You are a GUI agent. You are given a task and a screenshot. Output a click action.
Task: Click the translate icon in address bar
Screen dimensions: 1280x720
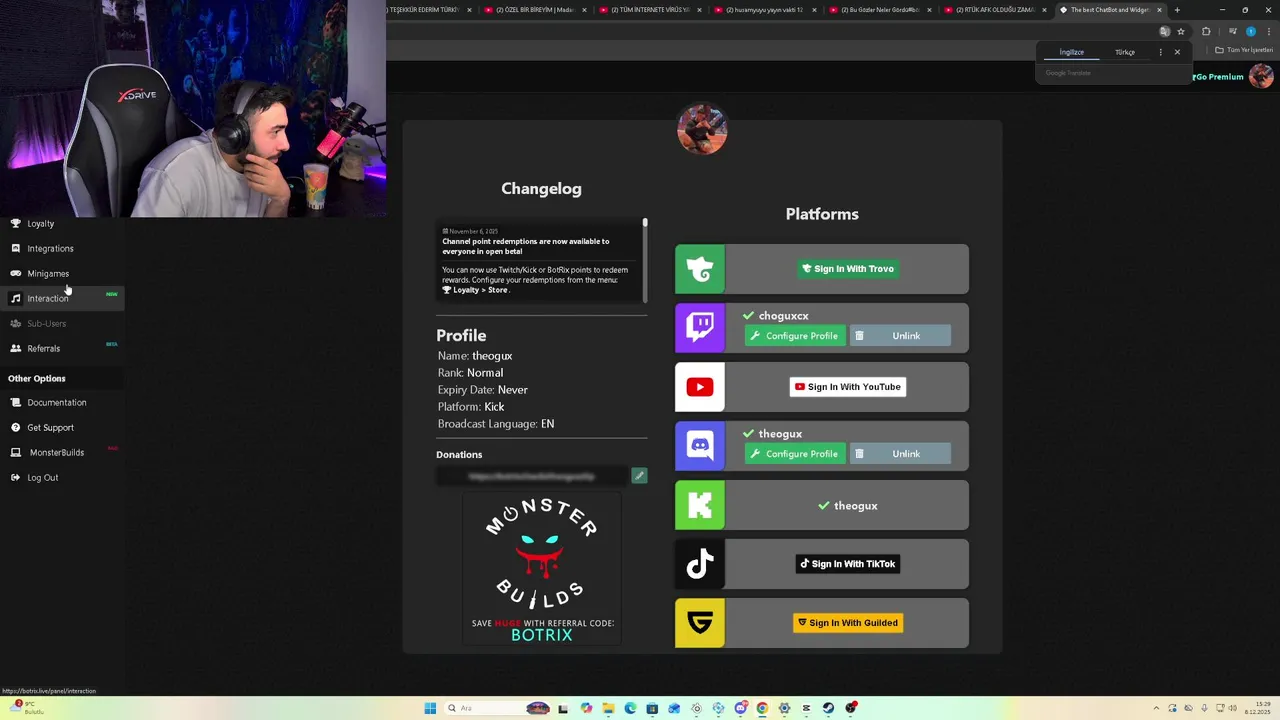[1164, 31]
